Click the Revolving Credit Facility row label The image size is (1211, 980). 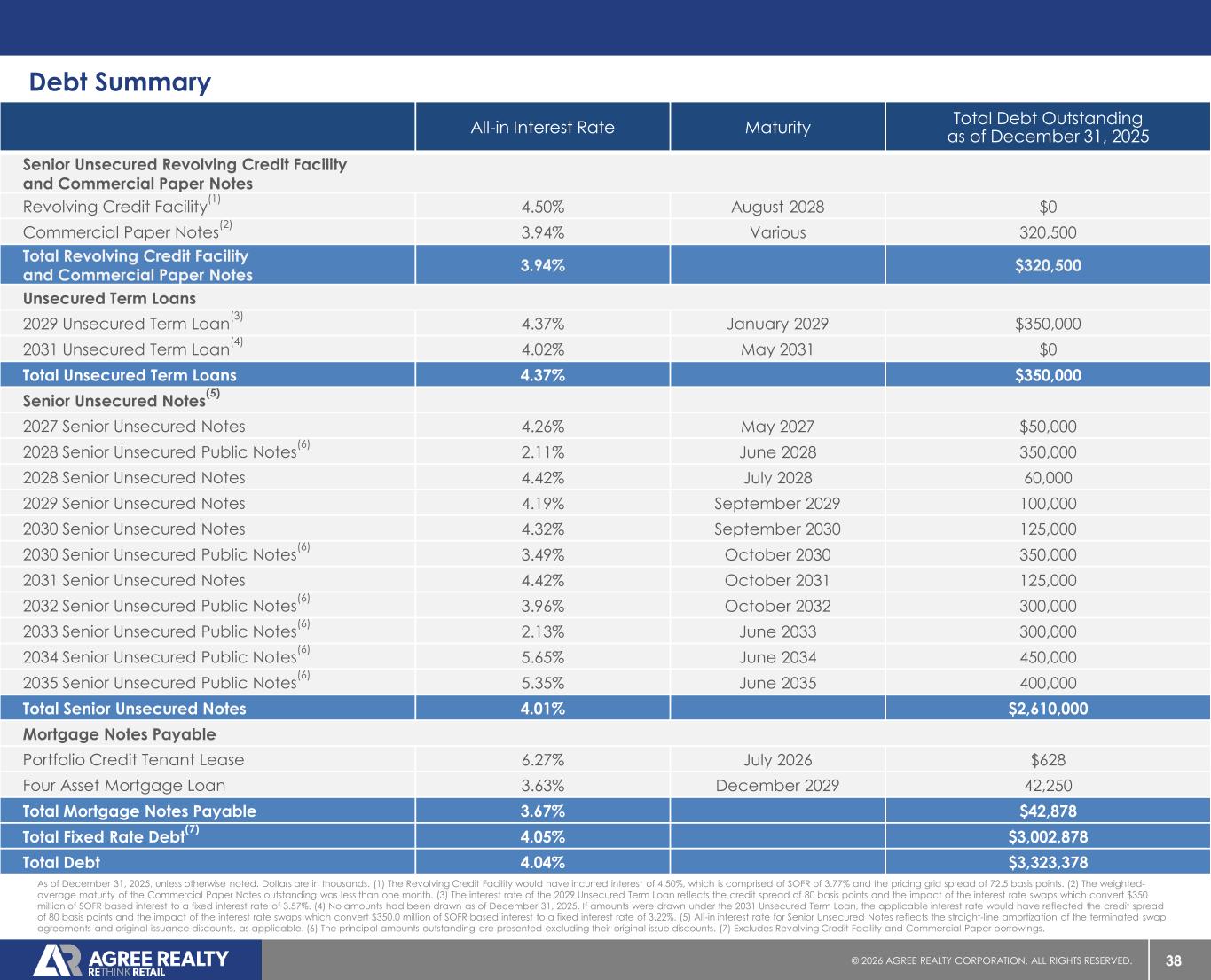115,208
